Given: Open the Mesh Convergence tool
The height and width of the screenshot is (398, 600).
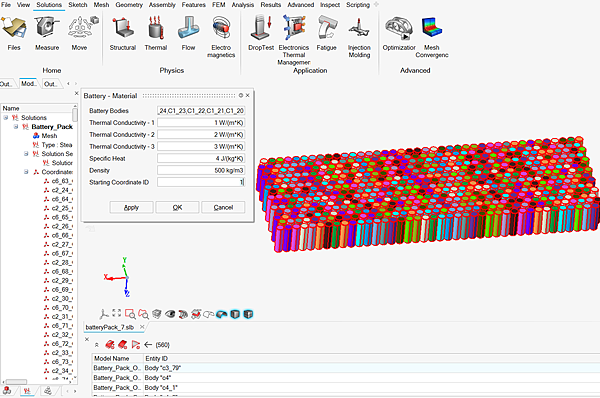Looking at the screenshot, I should 432,37.
